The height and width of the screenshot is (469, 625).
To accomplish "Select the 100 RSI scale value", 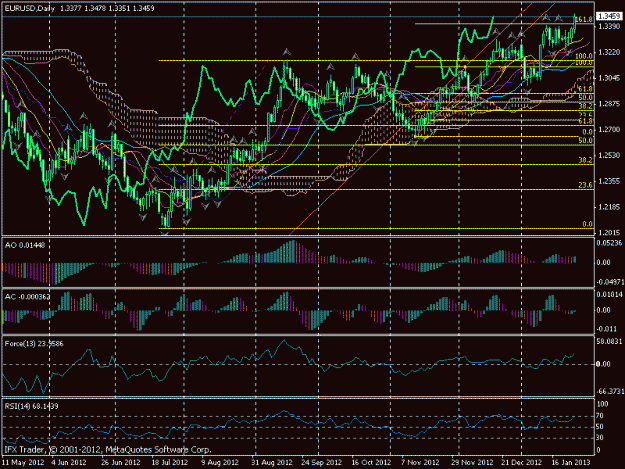I will tap(603, 404).
